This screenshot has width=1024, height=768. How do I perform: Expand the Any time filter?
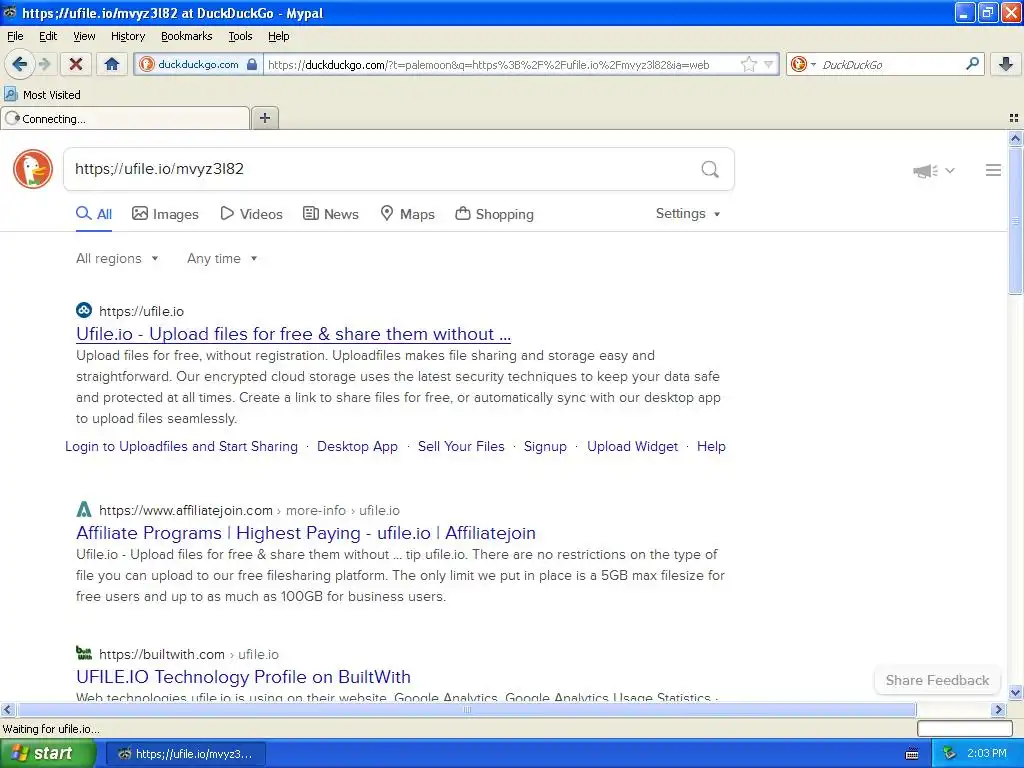222,259
